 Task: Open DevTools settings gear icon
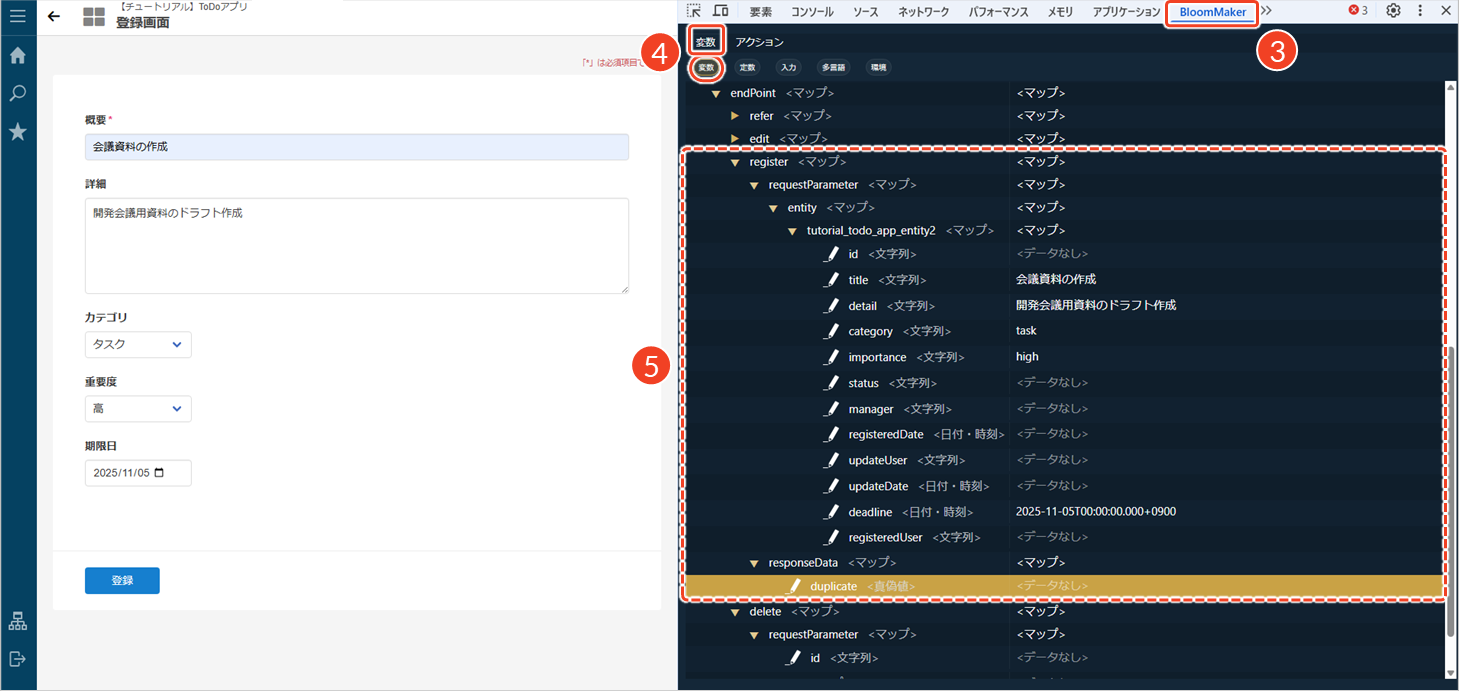tap(1393, 11)
